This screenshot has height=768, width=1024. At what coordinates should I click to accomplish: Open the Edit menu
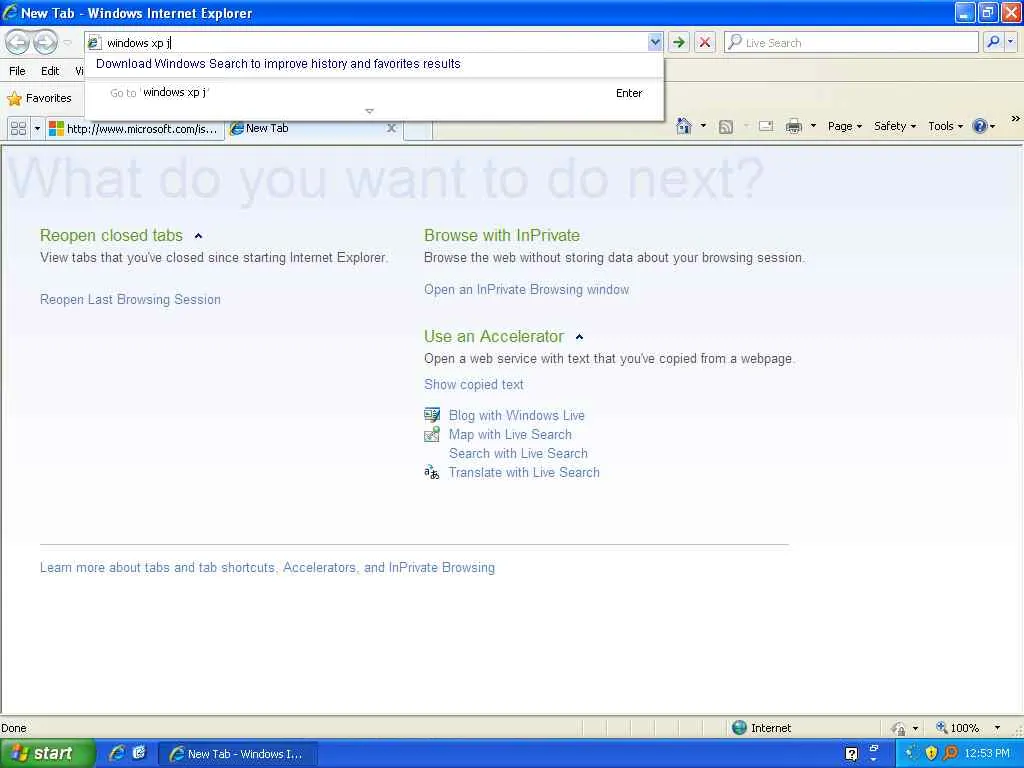[50, 71]
